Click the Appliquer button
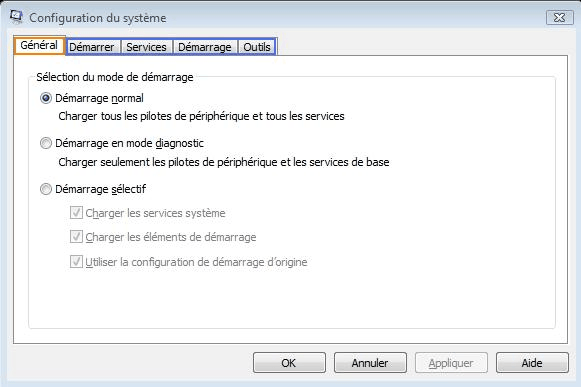Viewport: 581px width, 387px height. pyautogui.click(x=451, y=363)
